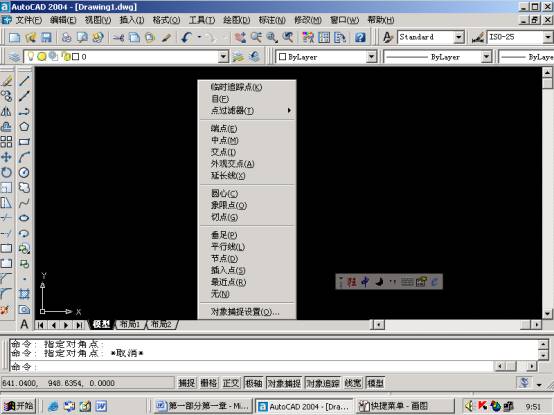Expand the 点过滤器(T) submenu
Image resolution: width=554 pixels, height=415 pixels.
tap(247, 111)
